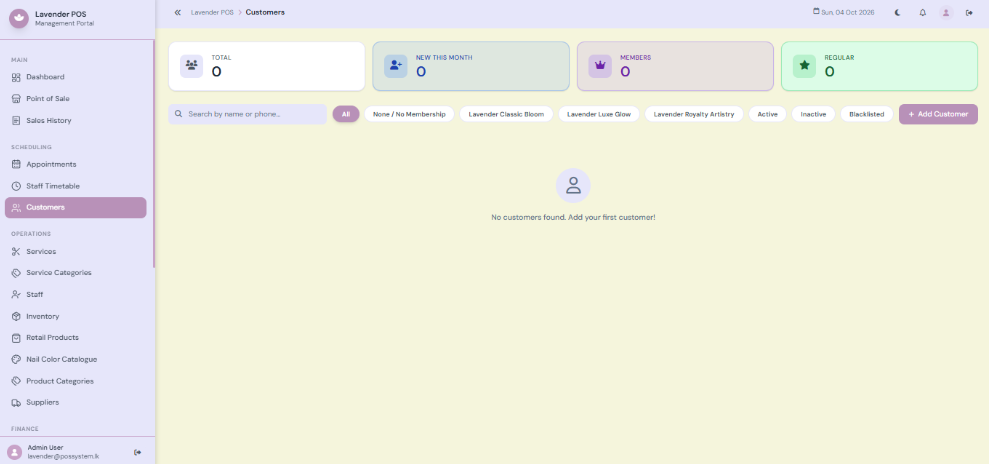Filter by Lavender Royalty Artistry
This screenshot has height=465, width=989.
(694, 114)
